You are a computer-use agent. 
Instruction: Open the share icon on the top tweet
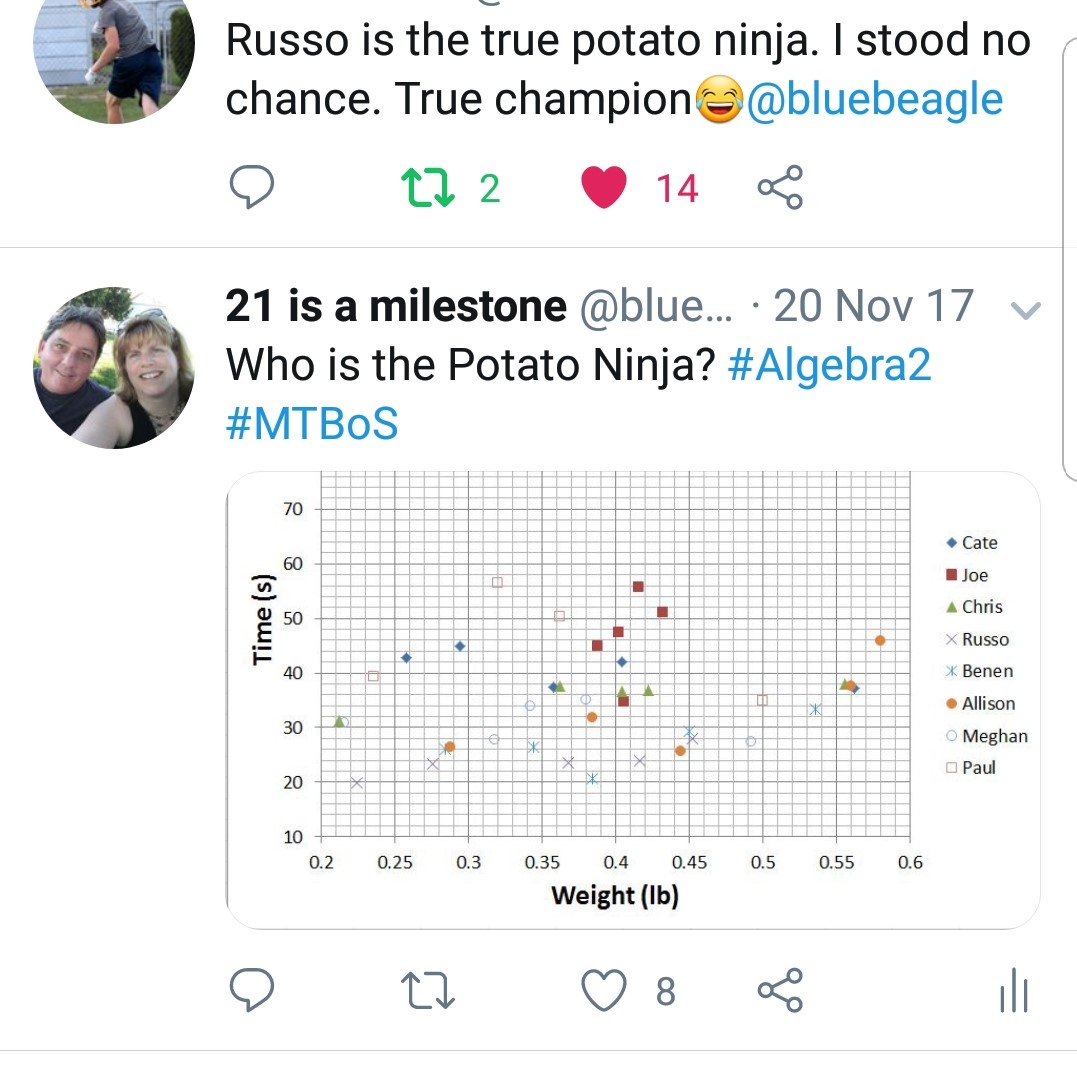[780, 186]
